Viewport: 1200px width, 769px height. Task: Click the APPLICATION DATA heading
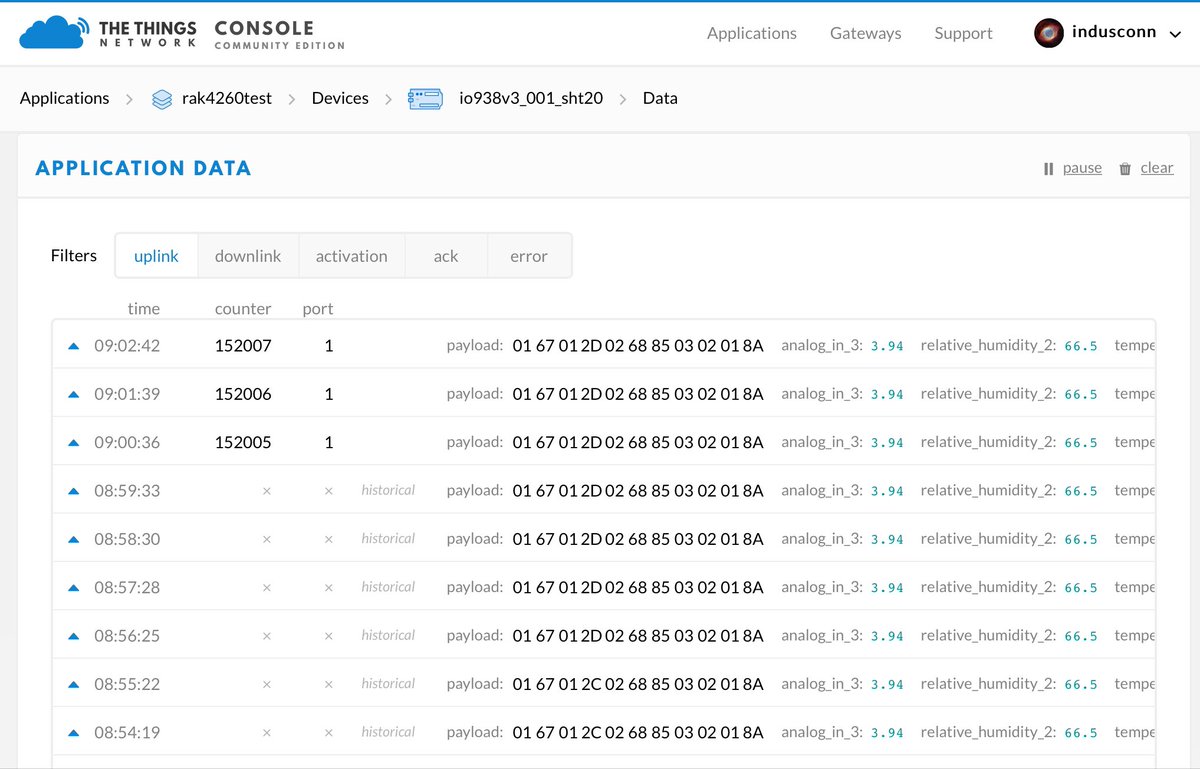pyautogui.click(x=143, y=168)
